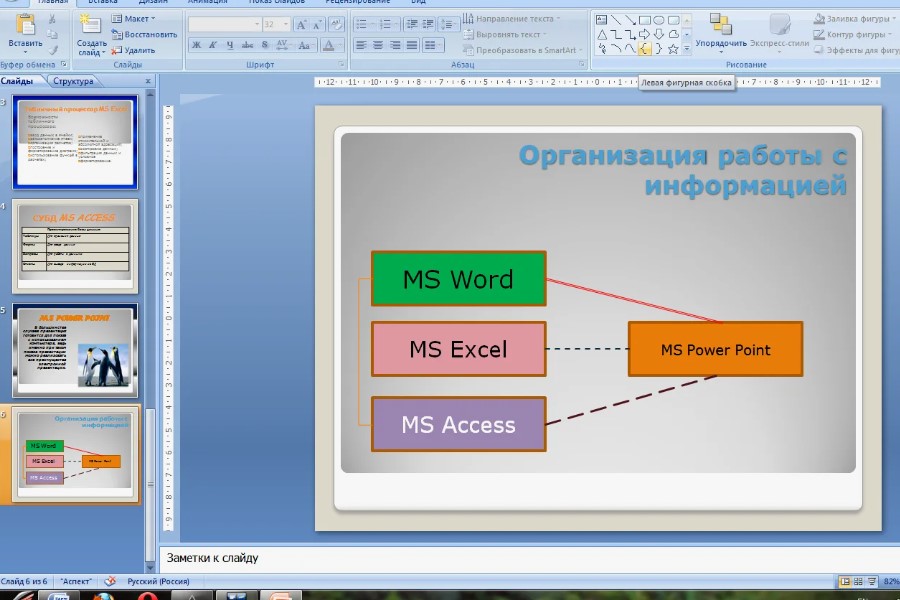Pick the five-point star shape

673,48
